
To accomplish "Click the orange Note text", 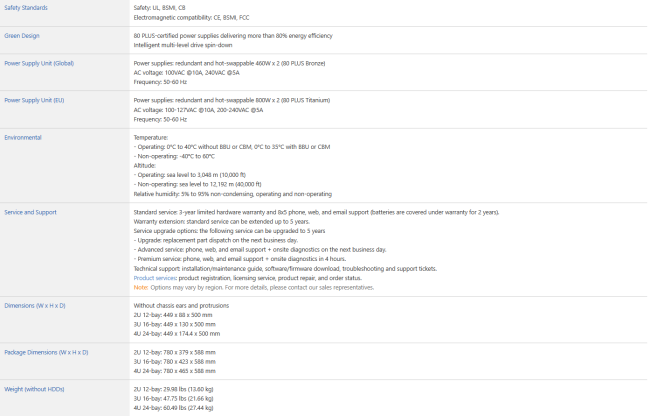I will [141, 288].
